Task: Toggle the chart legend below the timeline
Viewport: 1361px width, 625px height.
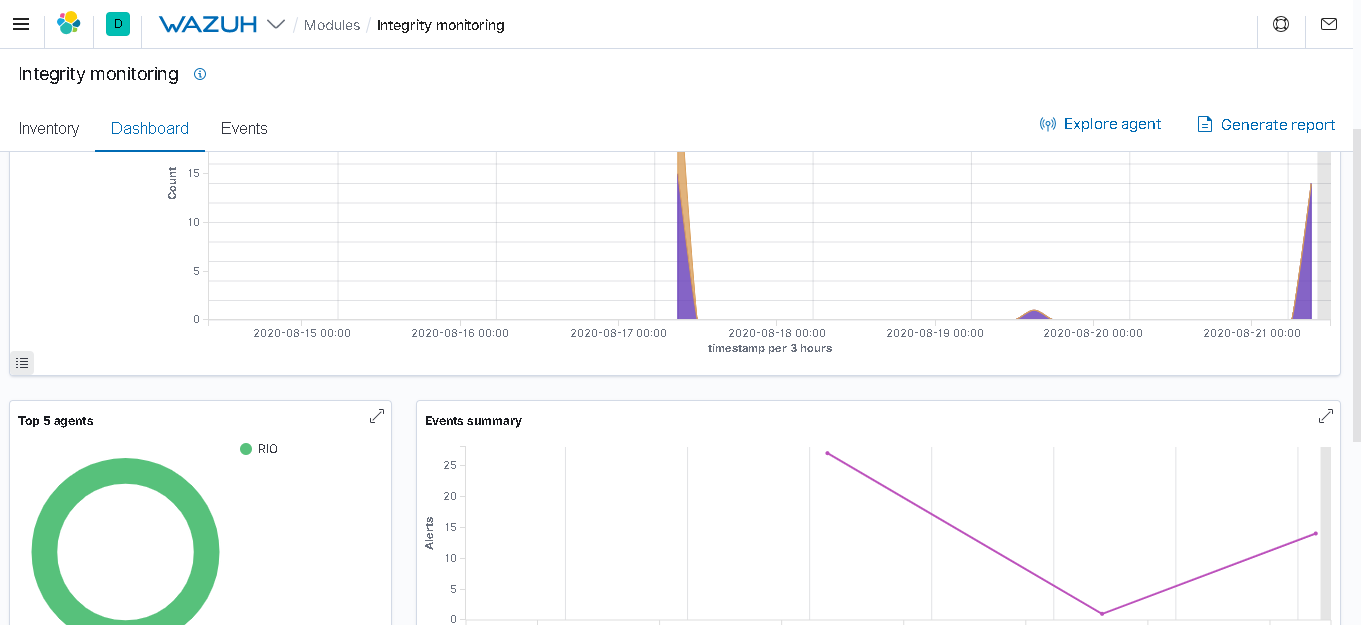Action: coord(21,362)
